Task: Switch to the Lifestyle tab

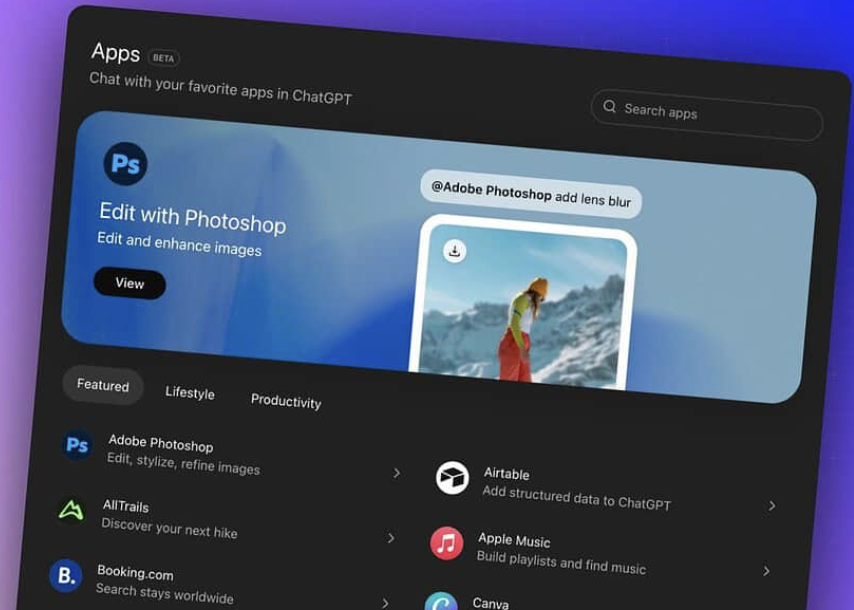Action: click(x=190, y=393)
